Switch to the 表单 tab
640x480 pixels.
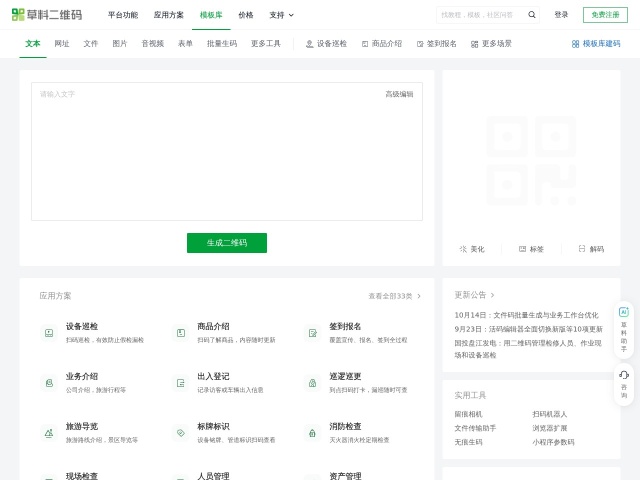click(x=185, y=43)
